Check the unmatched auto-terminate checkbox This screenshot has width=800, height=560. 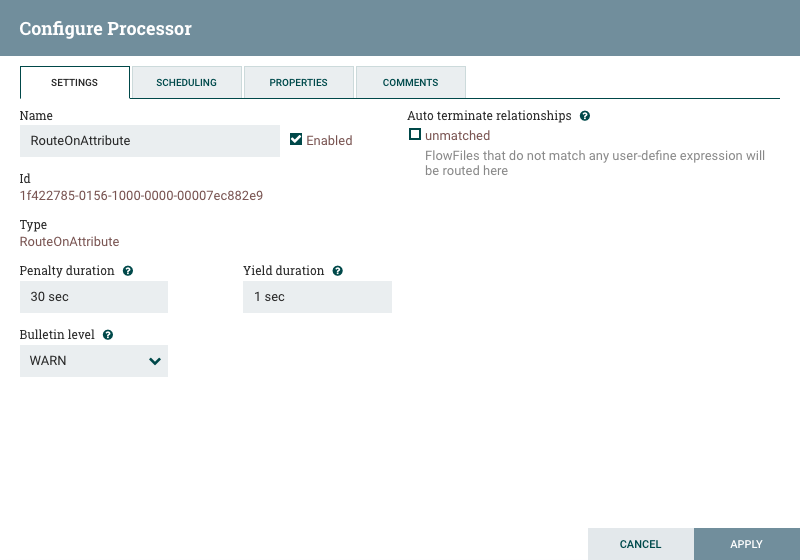tap(415, 134)
